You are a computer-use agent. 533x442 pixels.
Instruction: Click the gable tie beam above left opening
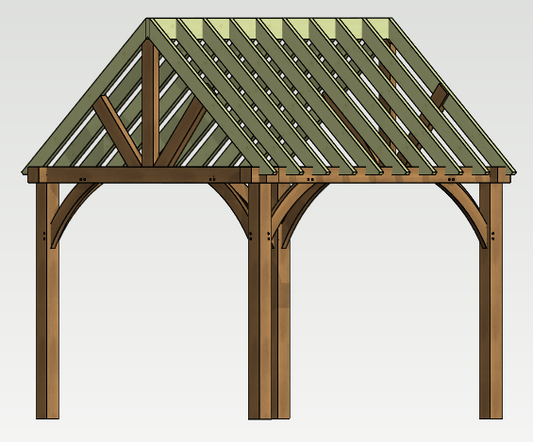(x=140, y=175)
